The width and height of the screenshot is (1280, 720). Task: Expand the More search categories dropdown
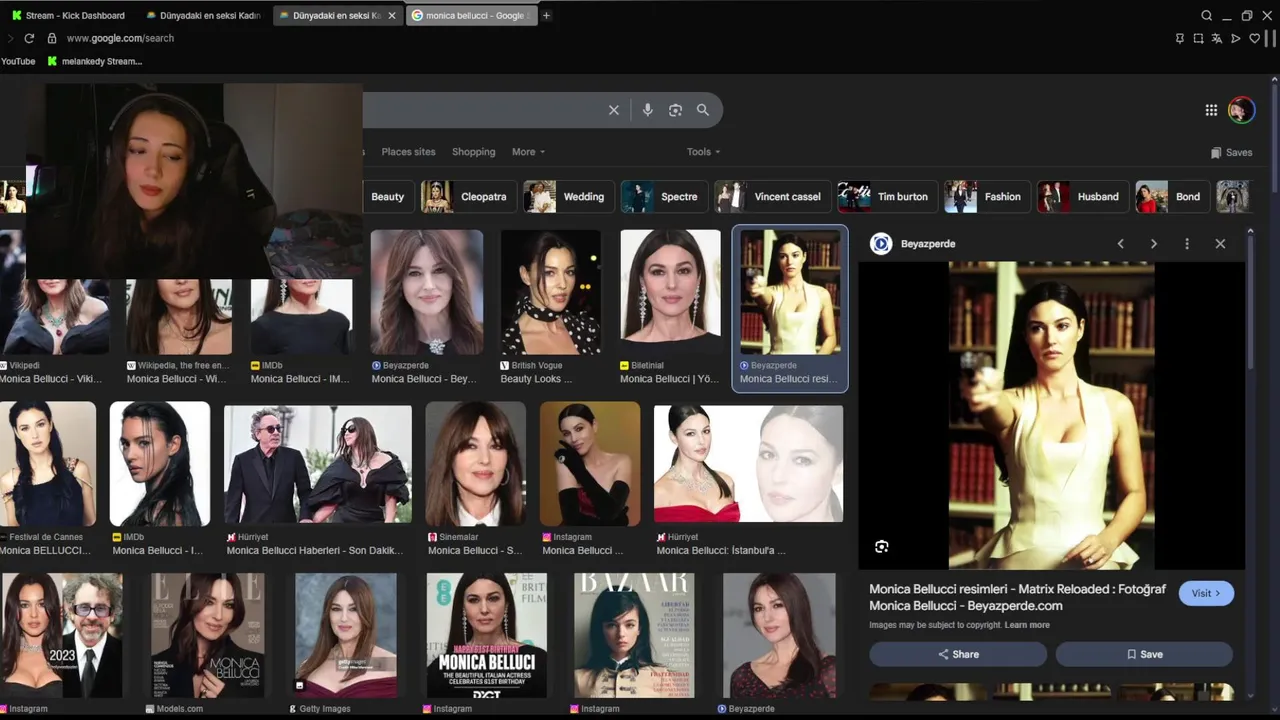(x=528, y=152)
